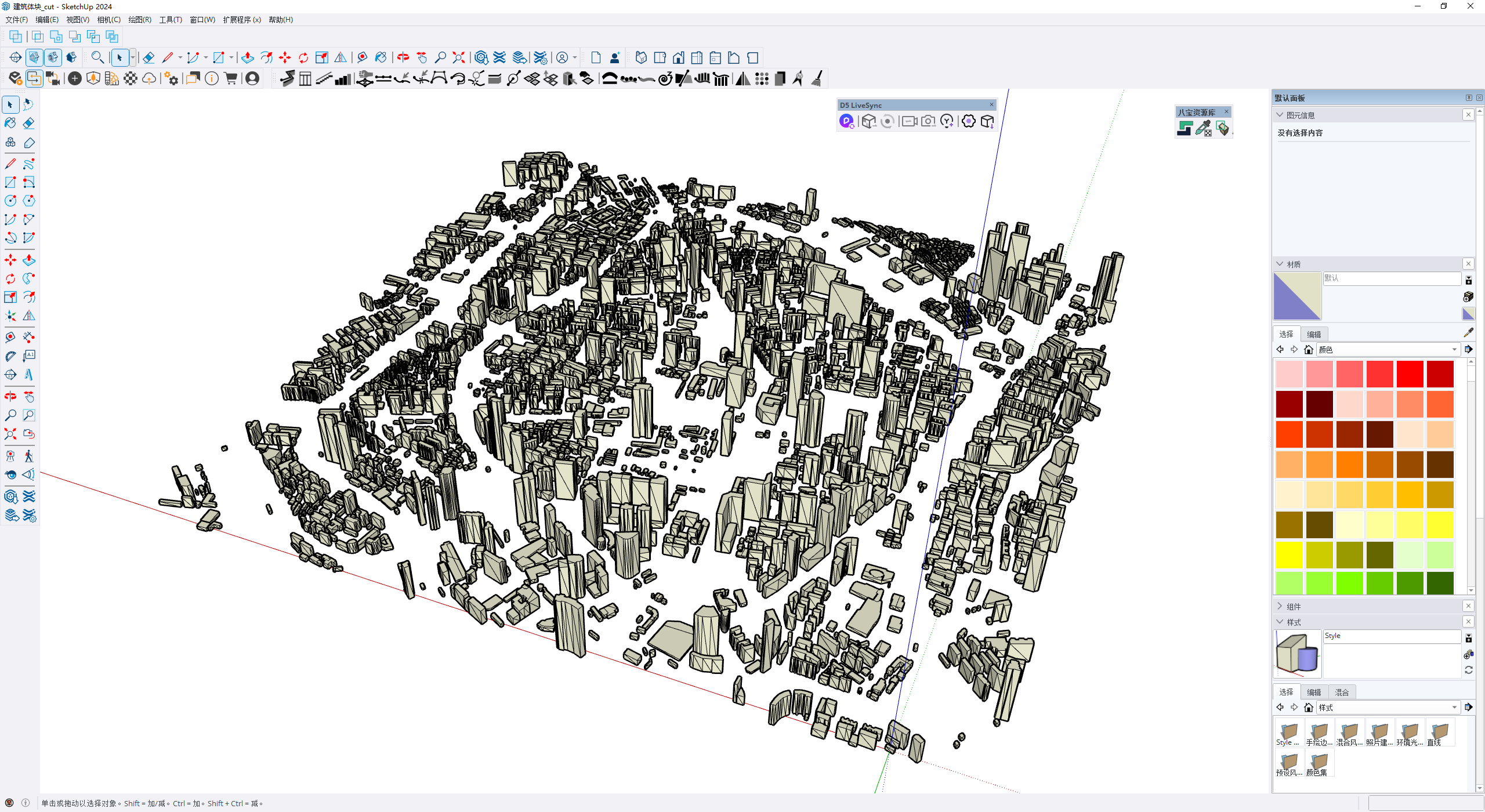
Task: Open the 颜色 material library dropdown
Action: point(1454,350)
